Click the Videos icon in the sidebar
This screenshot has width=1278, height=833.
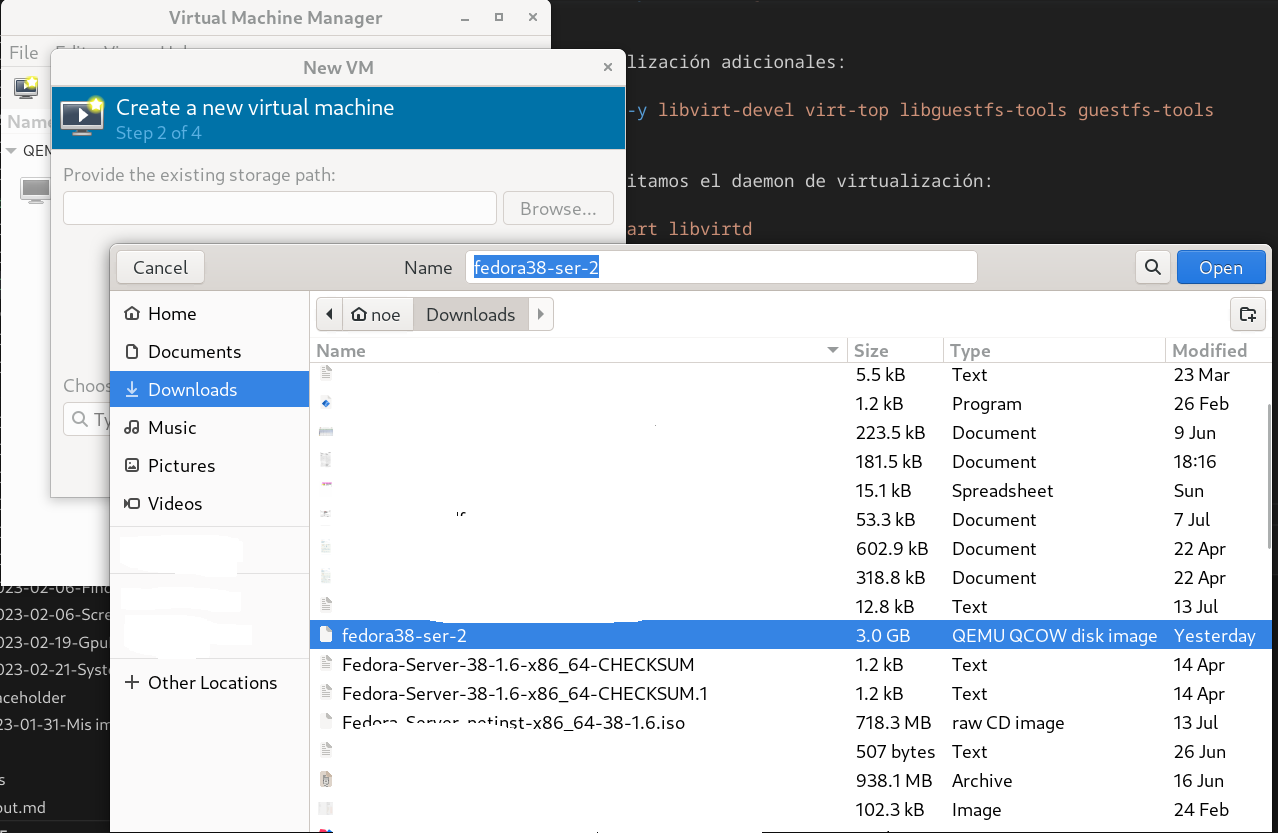point(132,504)
